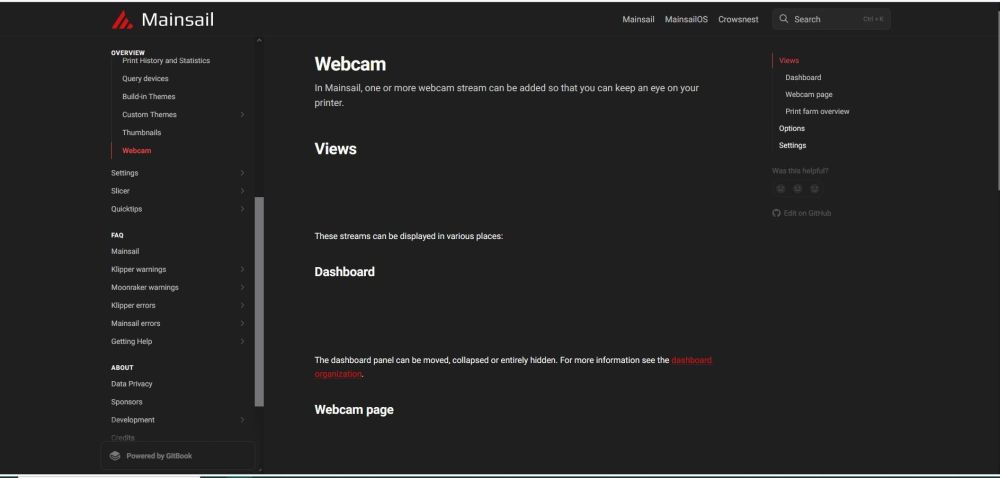Expand the Slicer sidebar section
This screenshot has height=478, width=1000.
pos(242,191)
